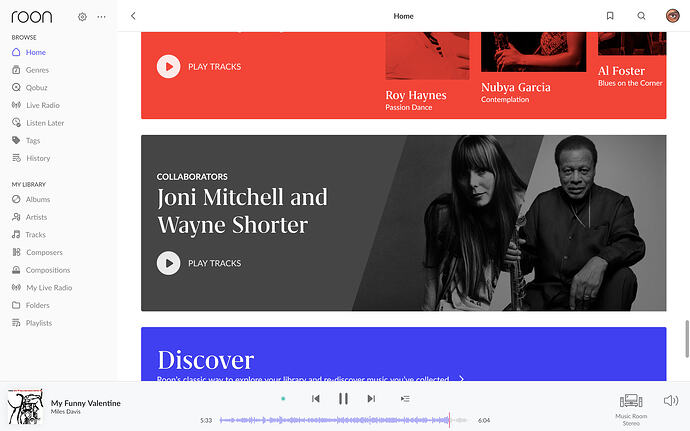Pause the current track
The height and width of the screenshot is (431, 690).
click(x=343, y=398)
